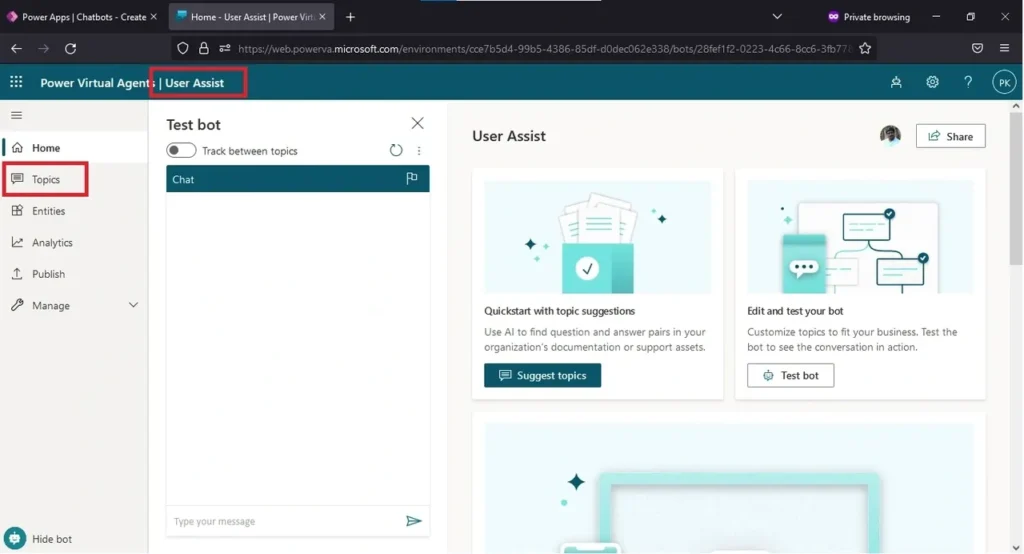
Task: Click Quickstart with topic suggestions illustration
Action: click(597, 237)
